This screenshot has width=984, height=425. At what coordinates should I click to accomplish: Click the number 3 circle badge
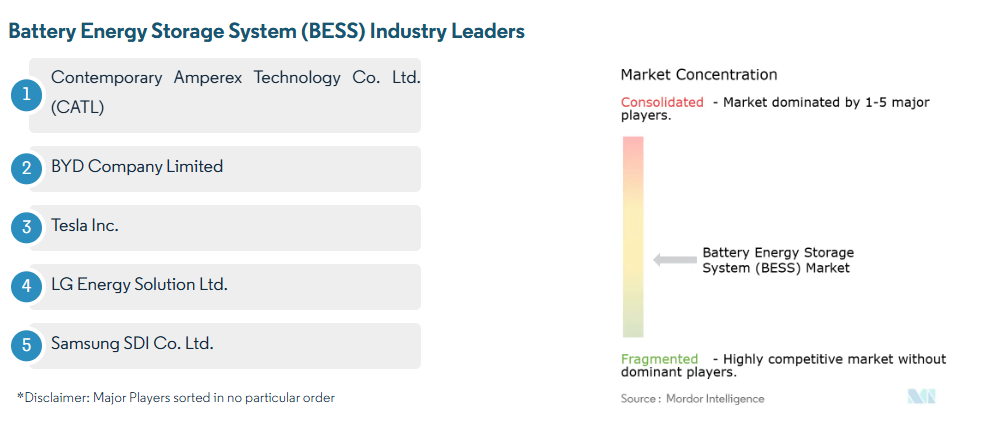click(26, 227)
